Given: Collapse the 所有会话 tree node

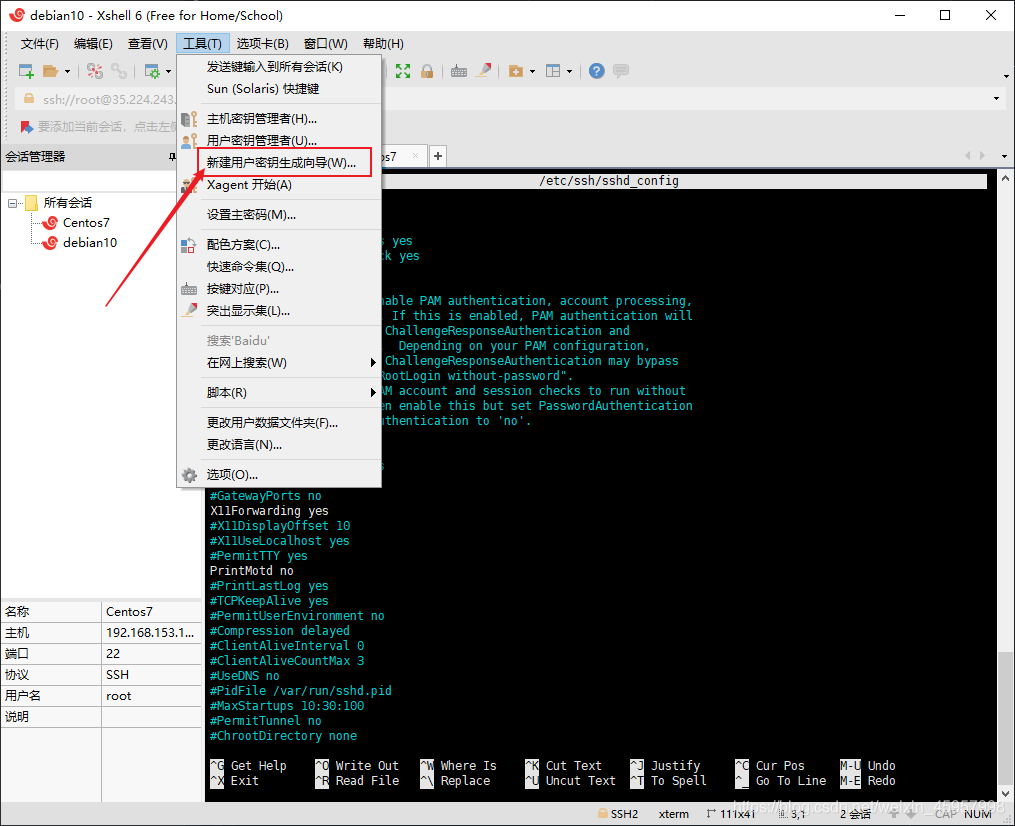Looking at the screenshot, I should [12, 203].
